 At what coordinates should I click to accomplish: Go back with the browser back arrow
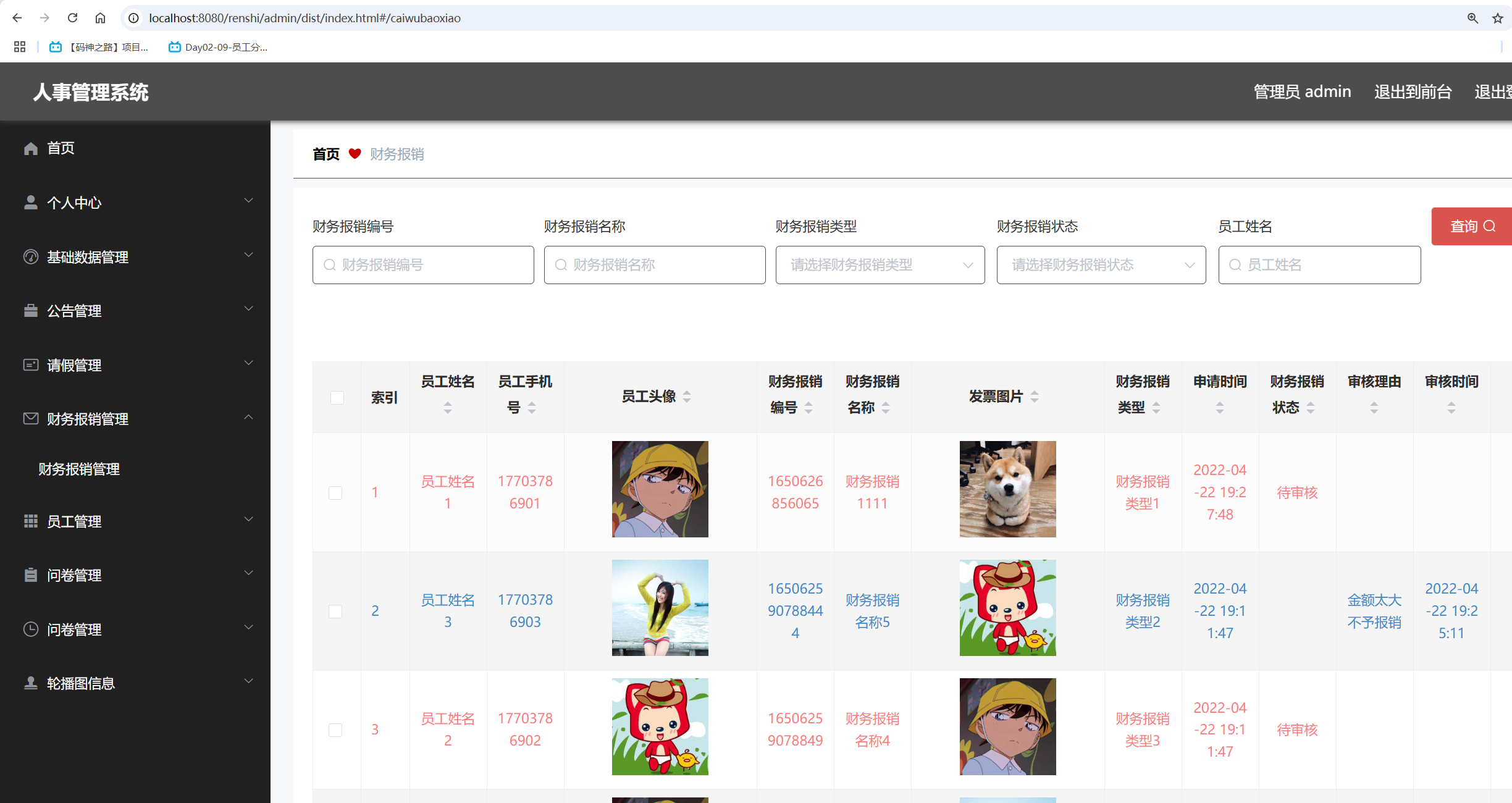pyautogui.click(x=17, y=18)
